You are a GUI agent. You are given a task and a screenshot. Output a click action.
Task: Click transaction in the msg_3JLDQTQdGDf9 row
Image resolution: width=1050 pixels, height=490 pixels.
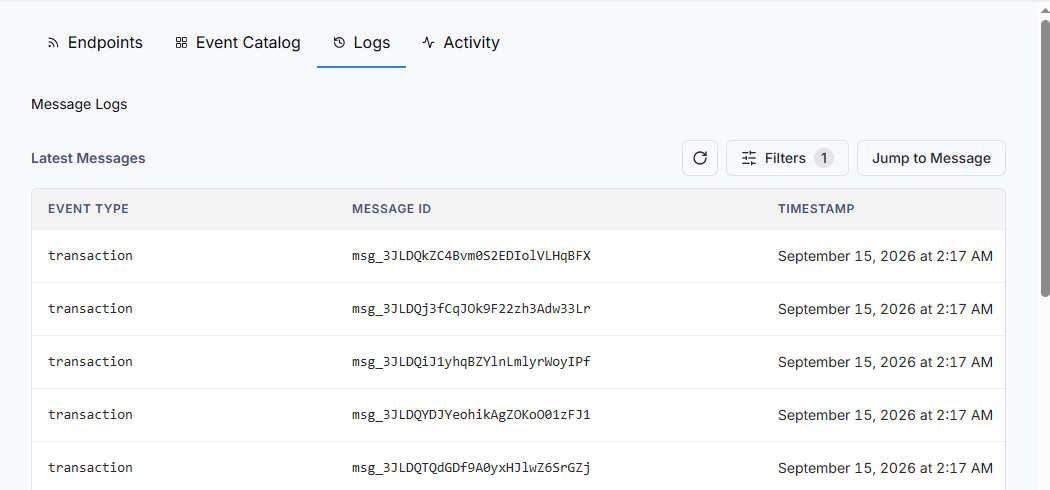pyautogui.click(x=90, y=467)
